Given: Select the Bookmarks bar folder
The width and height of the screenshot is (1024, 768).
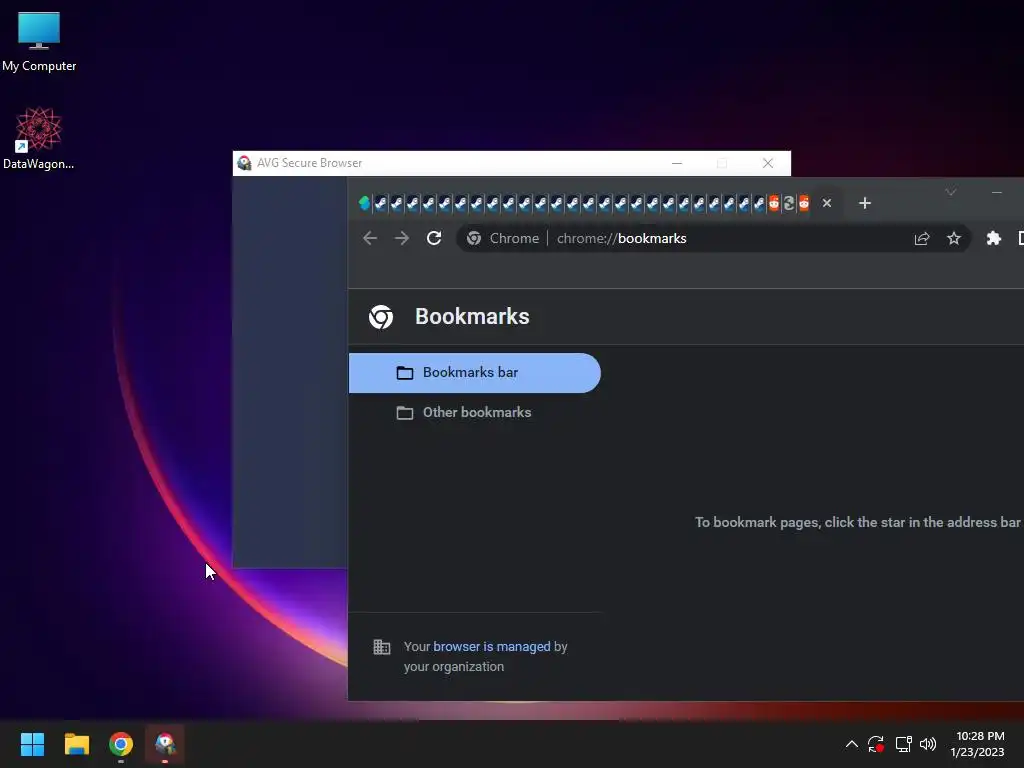Looking at the screenshot, I should [475, 373].
